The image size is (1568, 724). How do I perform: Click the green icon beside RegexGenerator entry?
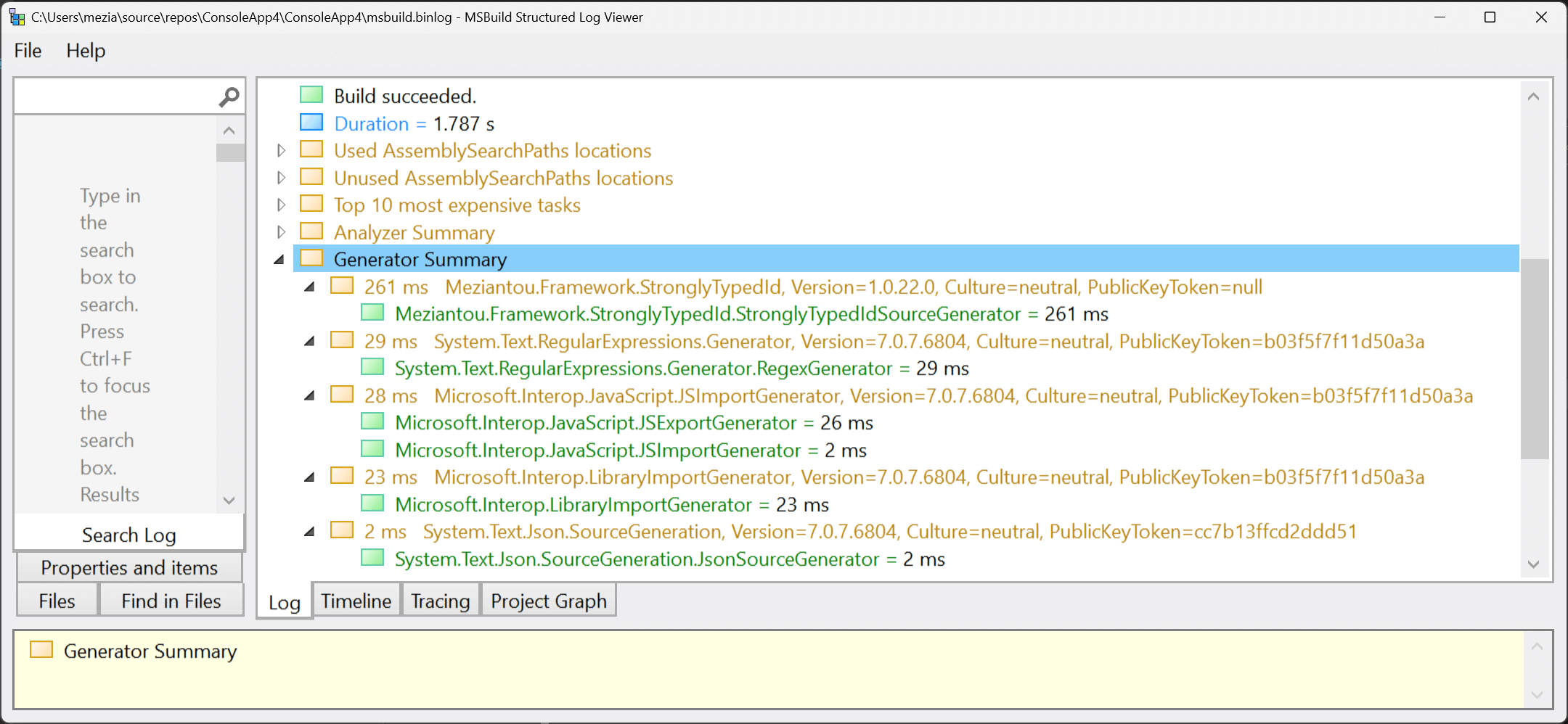372,368
